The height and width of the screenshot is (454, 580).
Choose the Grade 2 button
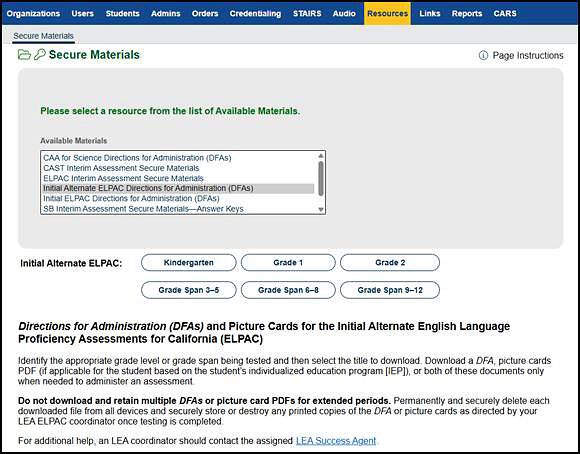(x=390, y=263)
